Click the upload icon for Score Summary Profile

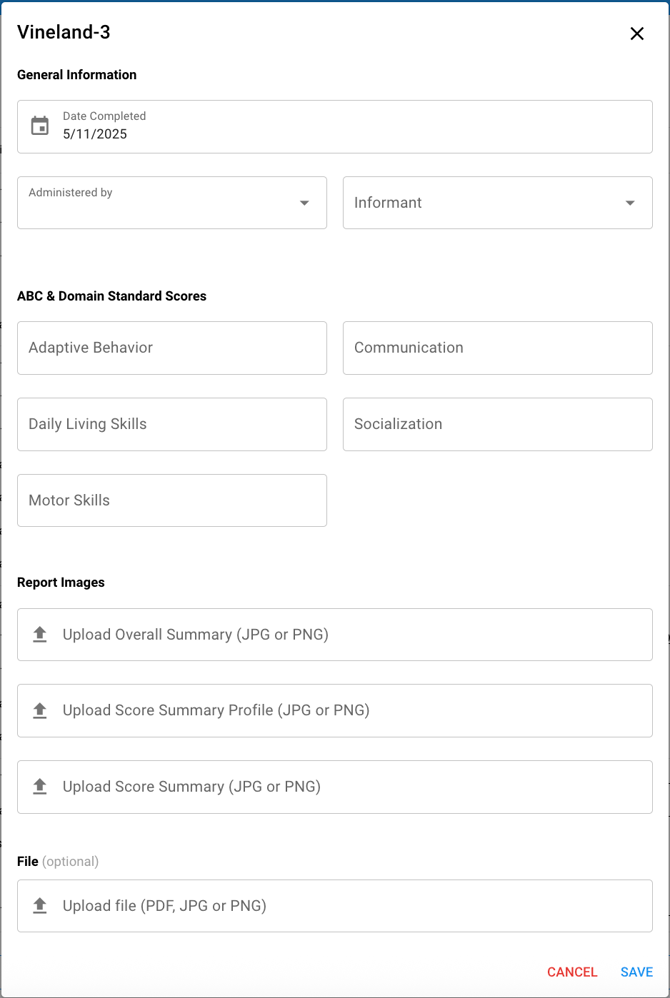pos(40,710)
